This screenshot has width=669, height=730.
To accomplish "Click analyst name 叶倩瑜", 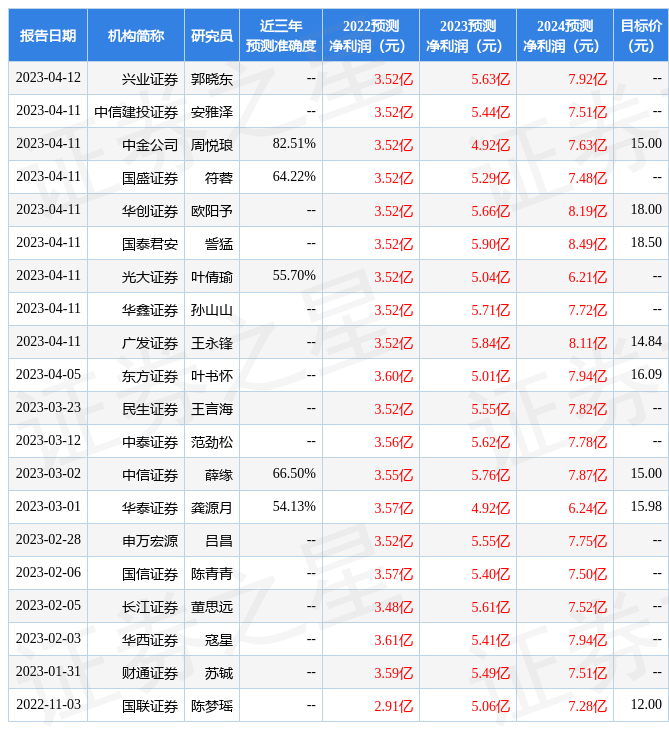I will tap(212, 277).
